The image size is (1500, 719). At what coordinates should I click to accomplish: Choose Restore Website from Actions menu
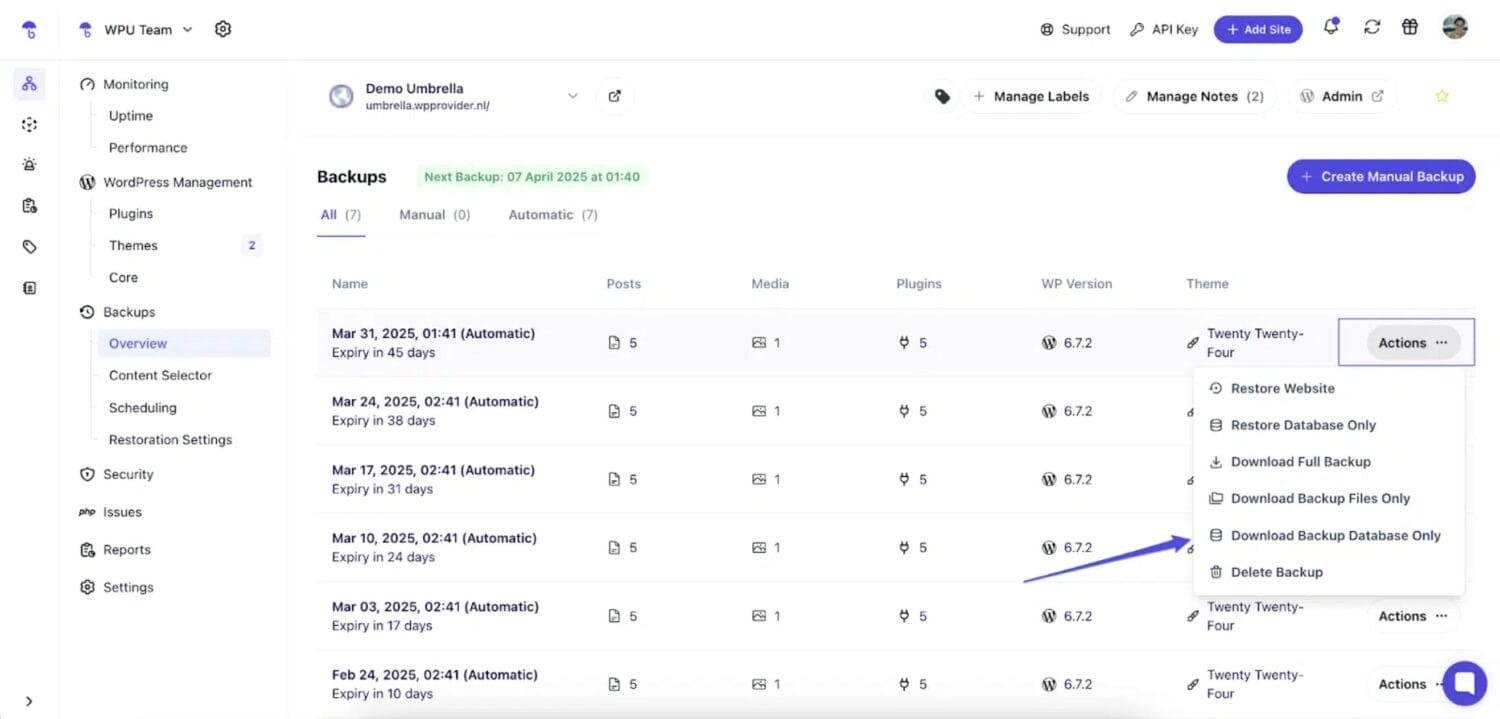pyautogui.click(x=1282, y=389)
